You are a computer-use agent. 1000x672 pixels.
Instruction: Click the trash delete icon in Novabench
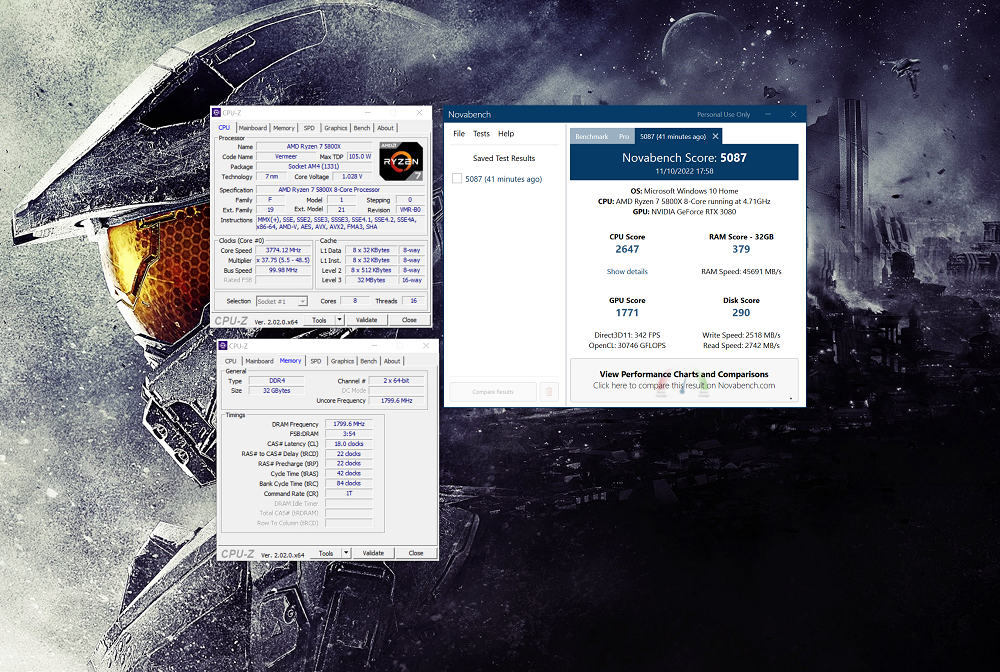[549, 391]
